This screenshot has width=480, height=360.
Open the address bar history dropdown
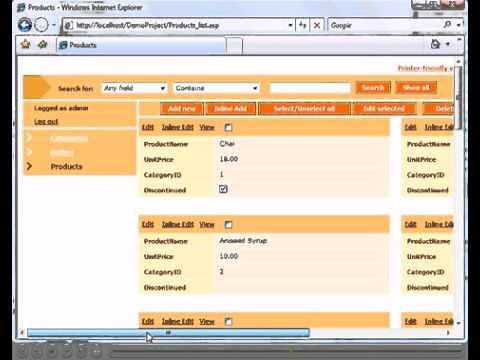tap(290, 25)
